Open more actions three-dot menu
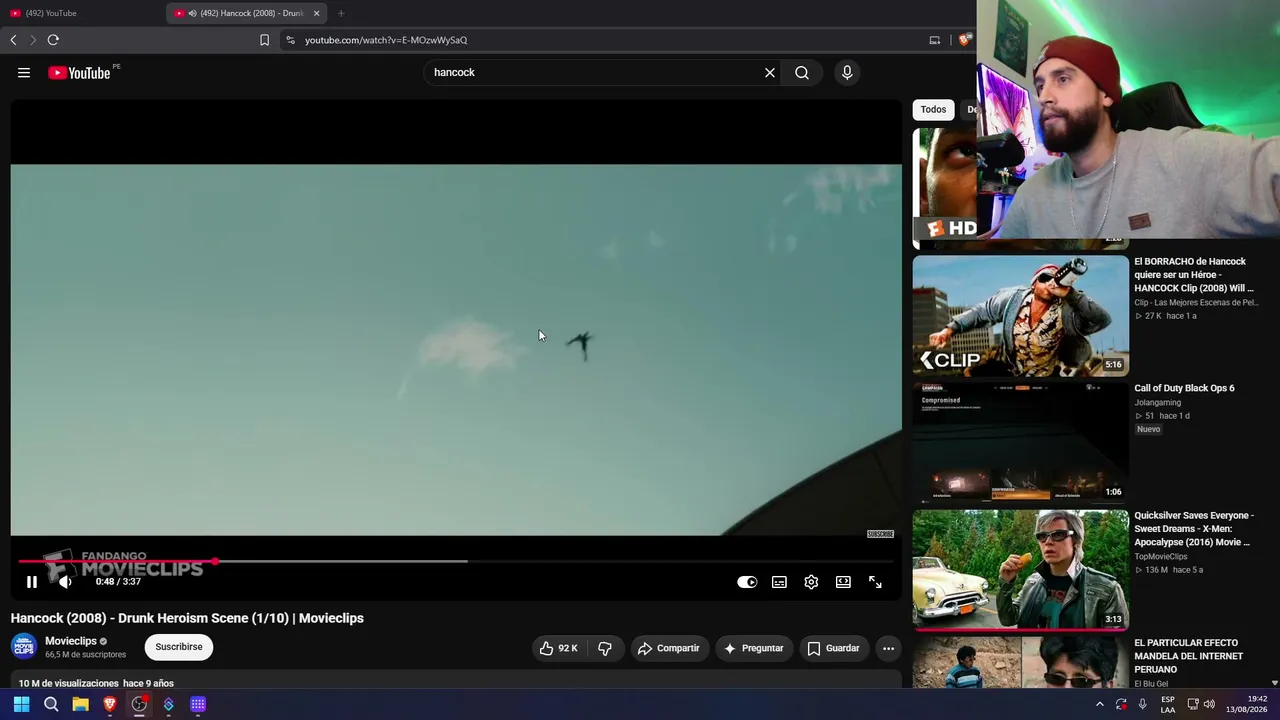1280x720 pixels. pos(888,648)
